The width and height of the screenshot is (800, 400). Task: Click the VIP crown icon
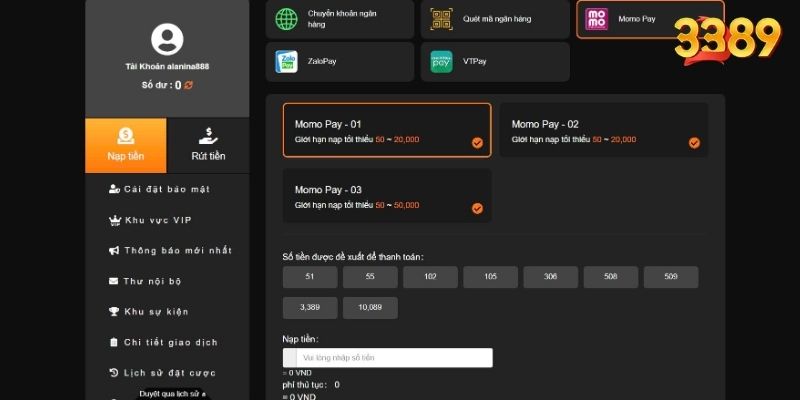click(x=115, y=220)
